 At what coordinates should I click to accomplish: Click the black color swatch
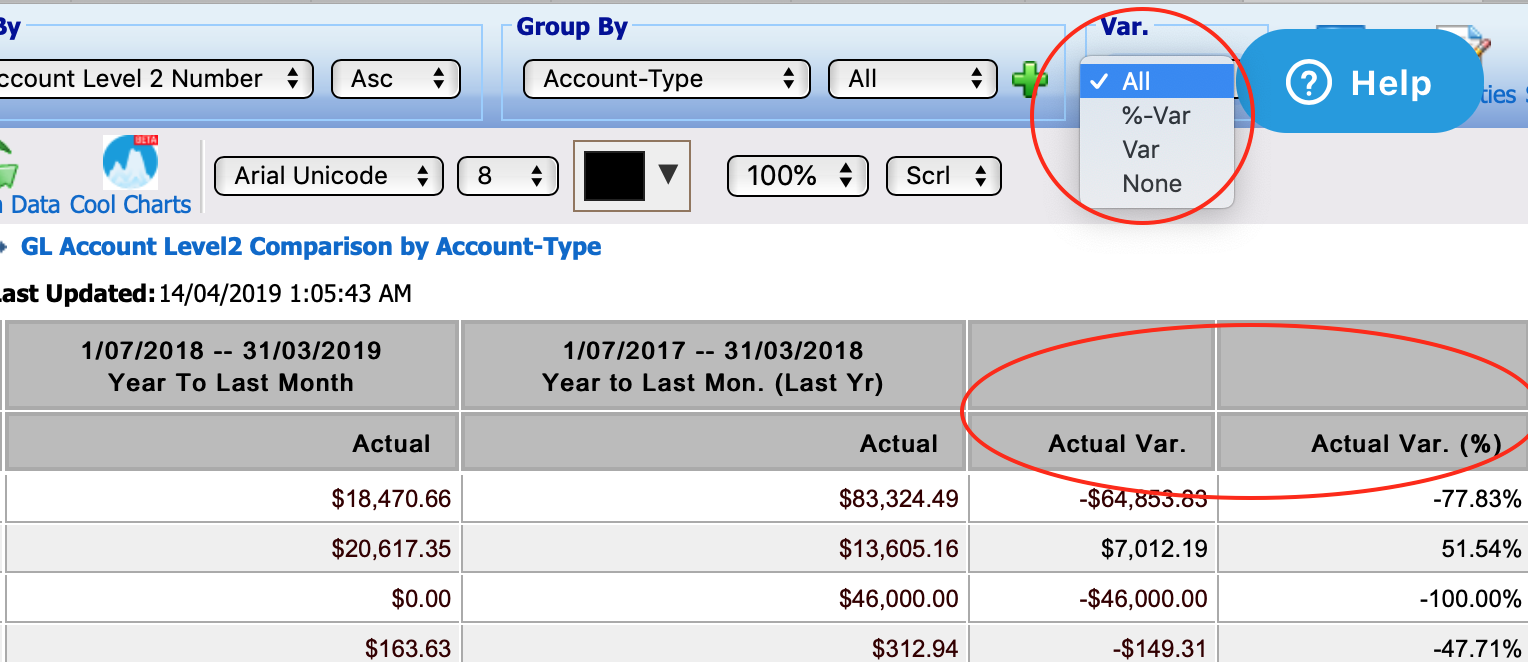tap(614, 176)
